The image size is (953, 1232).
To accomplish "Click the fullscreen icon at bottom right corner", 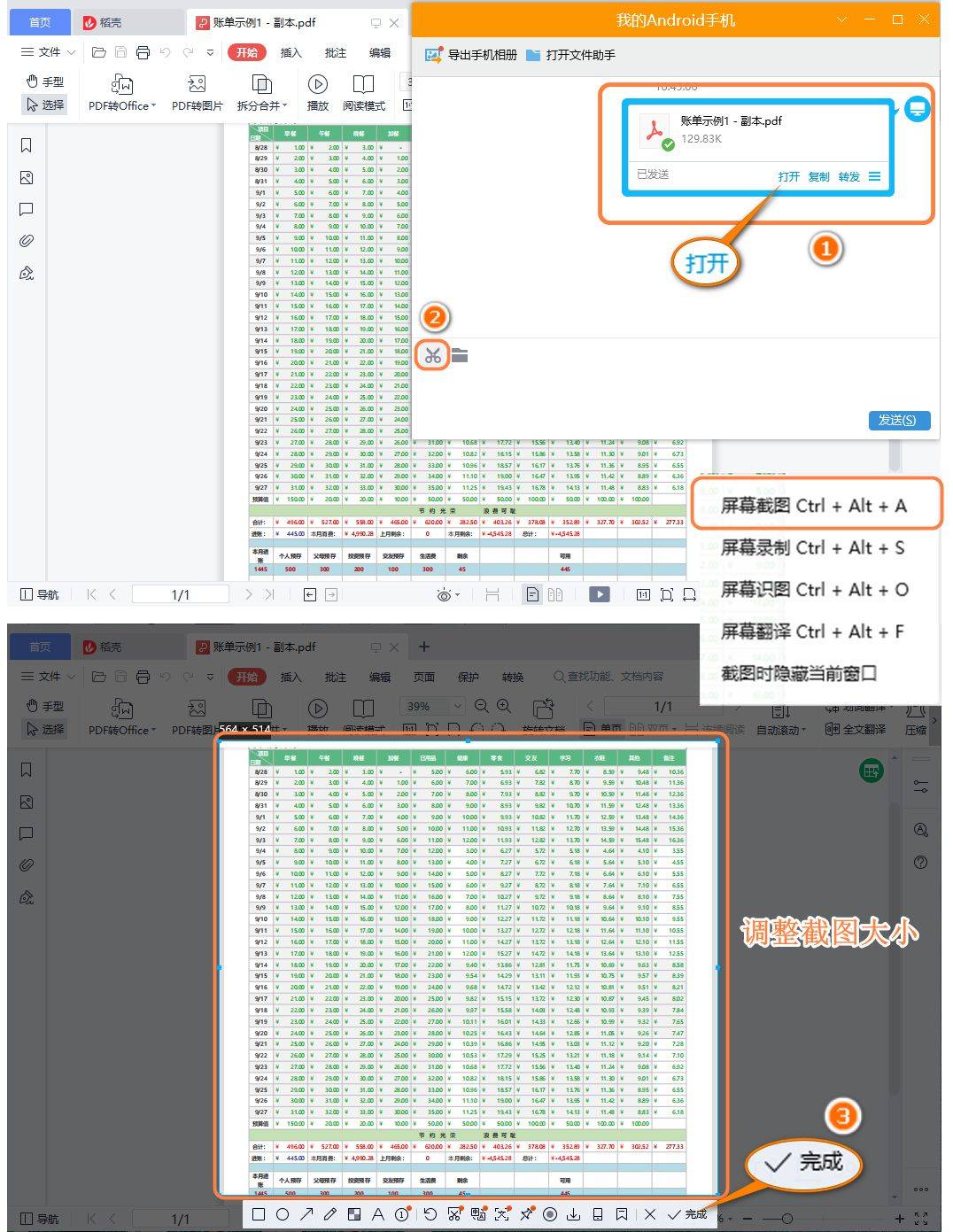I will tap(921, 1219).
